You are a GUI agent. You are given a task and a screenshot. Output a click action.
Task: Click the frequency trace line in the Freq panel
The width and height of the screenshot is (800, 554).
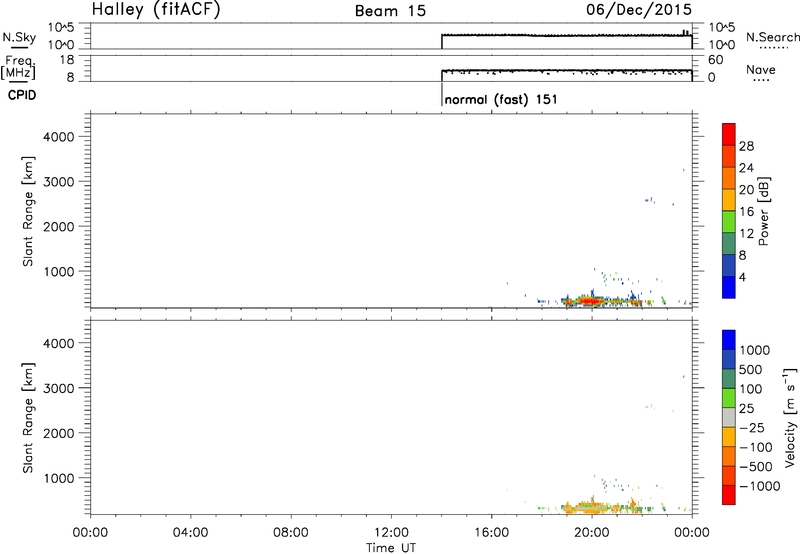coord(566,70)
